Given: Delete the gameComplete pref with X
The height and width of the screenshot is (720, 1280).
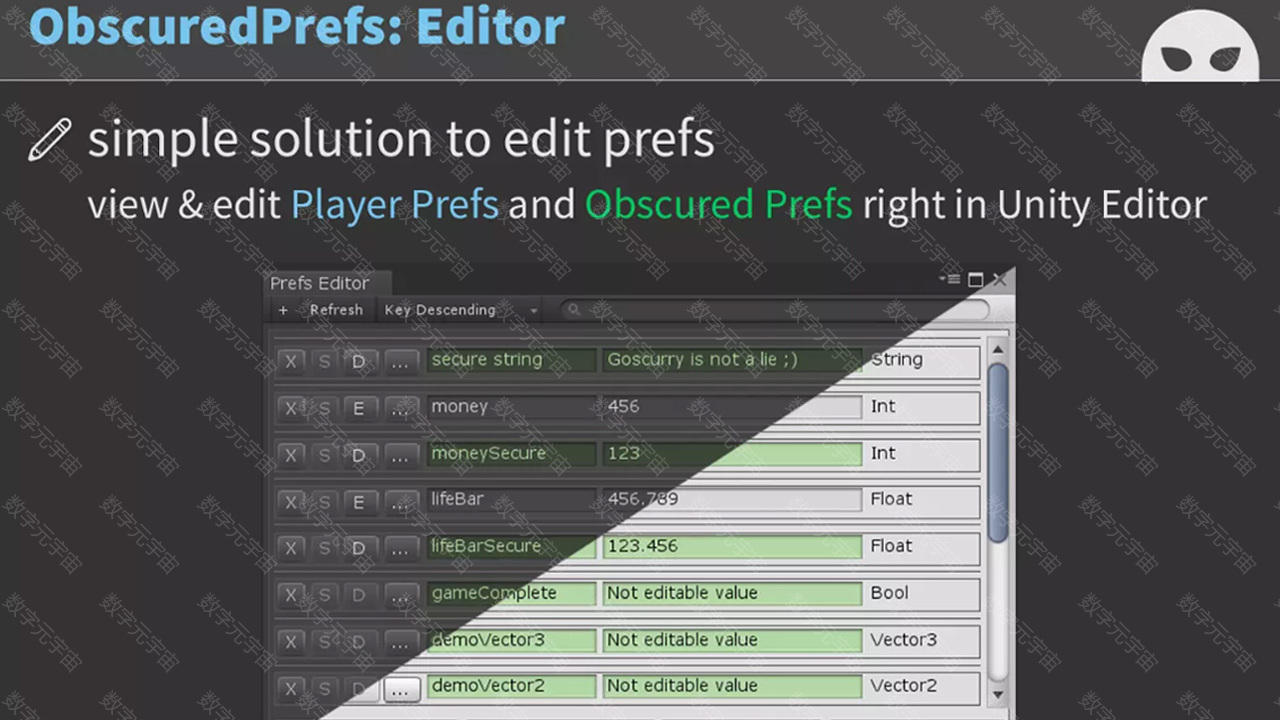Looking at the screenshot, I should [291, 595].
